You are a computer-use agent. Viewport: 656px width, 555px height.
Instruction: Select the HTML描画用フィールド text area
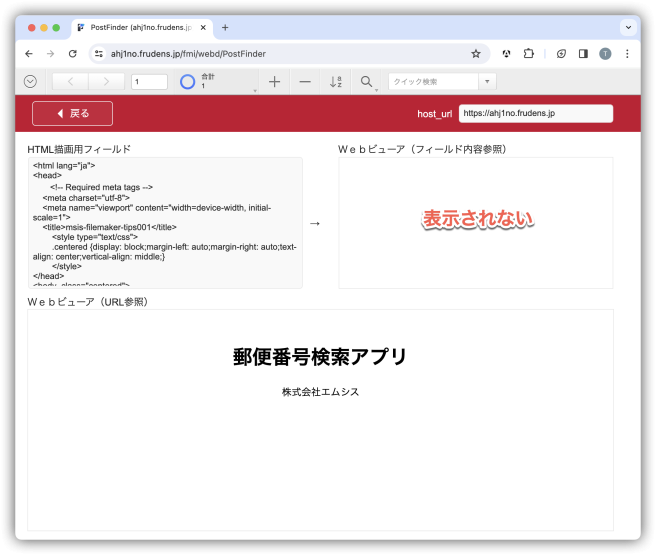point(165,223)
